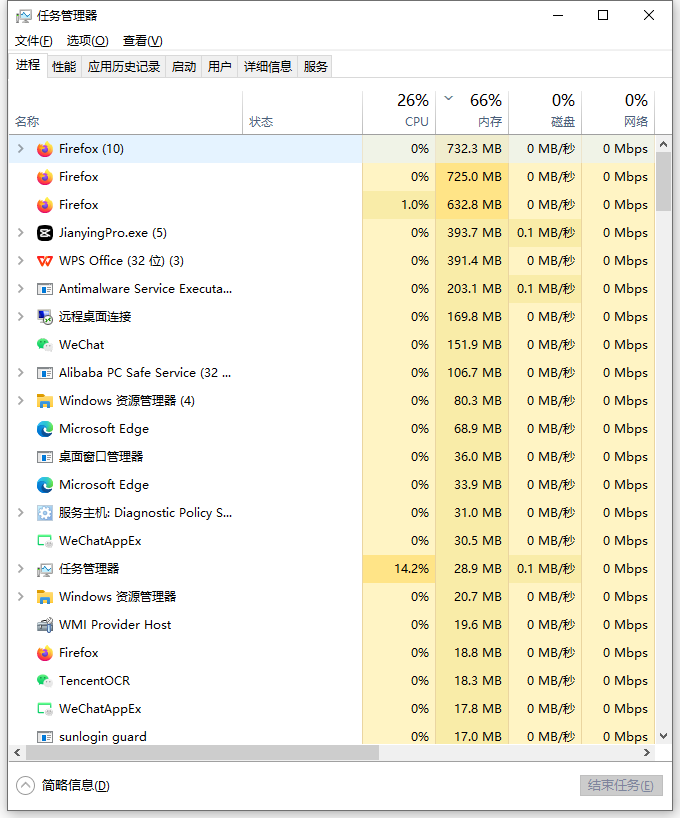The width and height of the screenshot is (680, 818).
Task: Click the WMI Provider Host icon
Action: pos(45,625)
